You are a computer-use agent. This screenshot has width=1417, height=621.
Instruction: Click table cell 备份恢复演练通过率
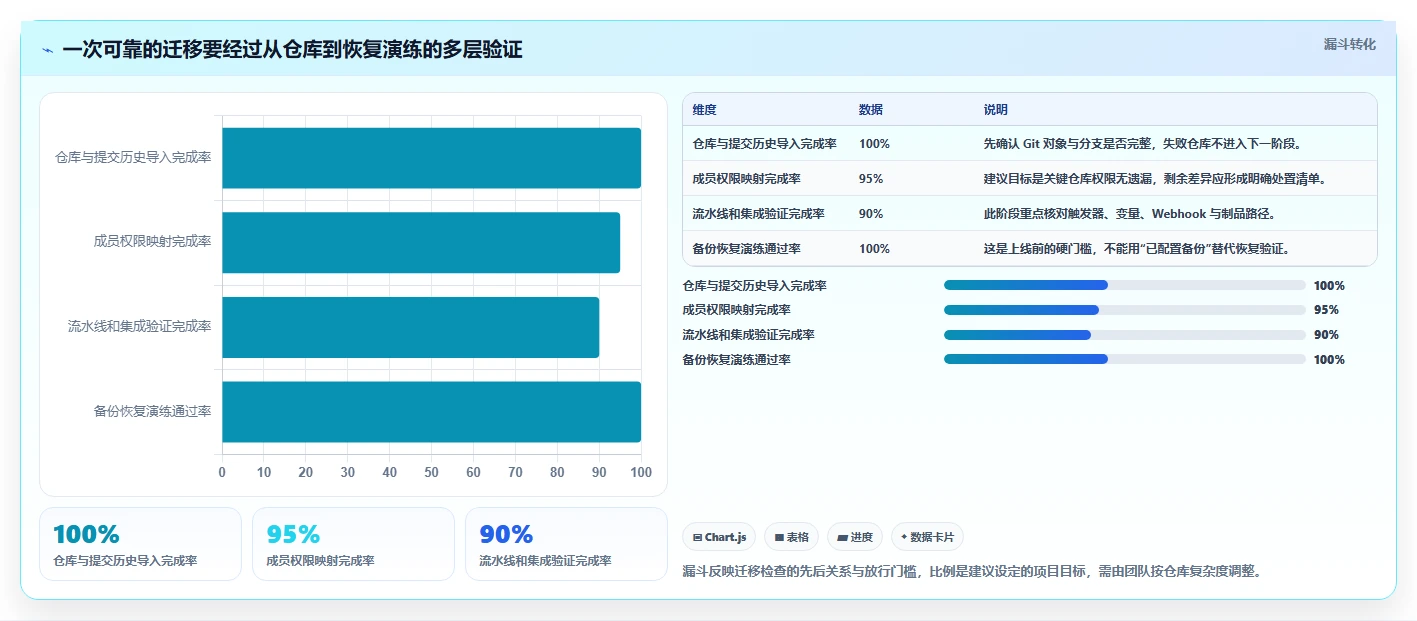tap(746, 249)
